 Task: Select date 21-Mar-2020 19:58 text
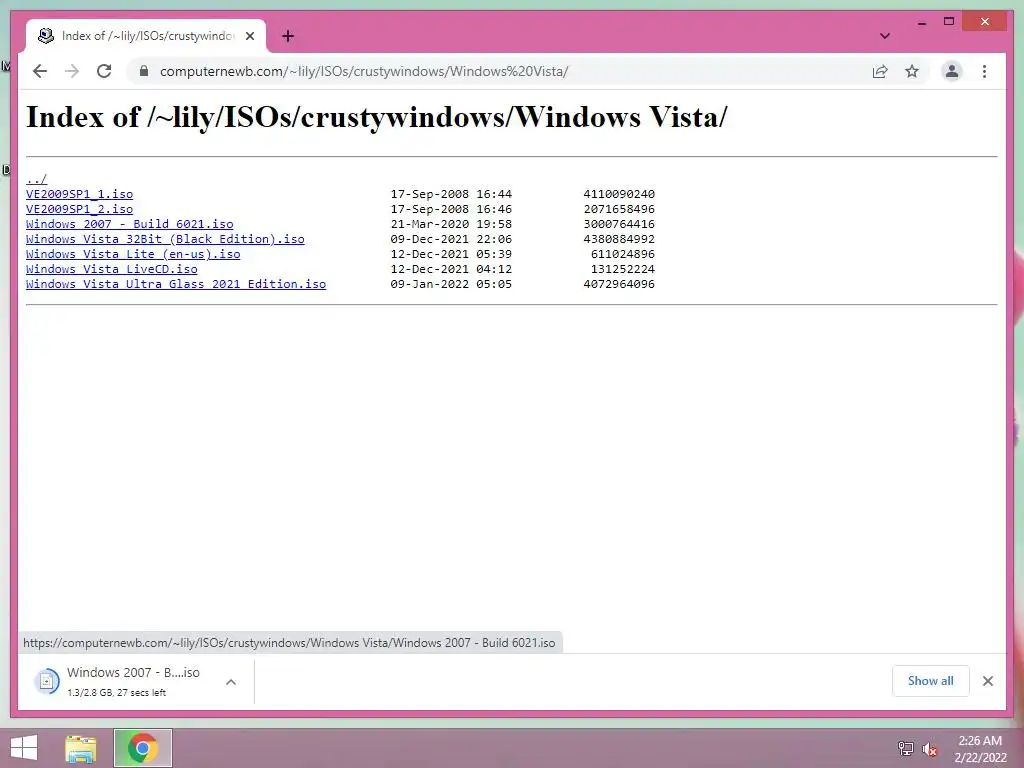[x=451, y=224]
